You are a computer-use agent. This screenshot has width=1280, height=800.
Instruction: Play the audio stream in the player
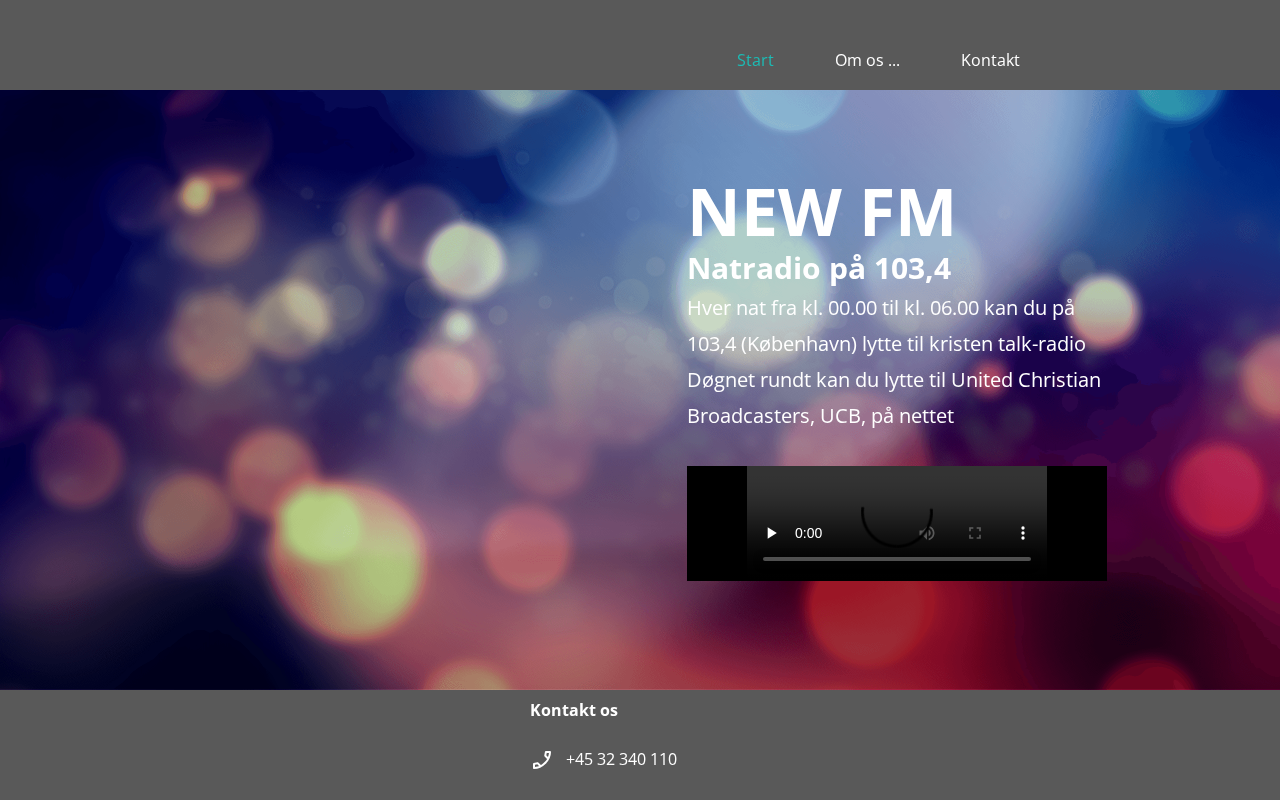[771, 533]
